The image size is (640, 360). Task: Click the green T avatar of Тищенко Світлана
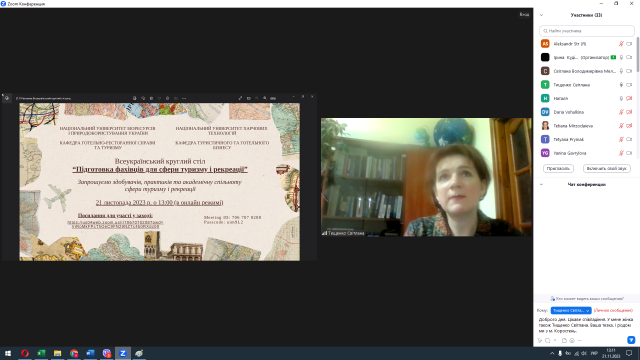(545, 85)
